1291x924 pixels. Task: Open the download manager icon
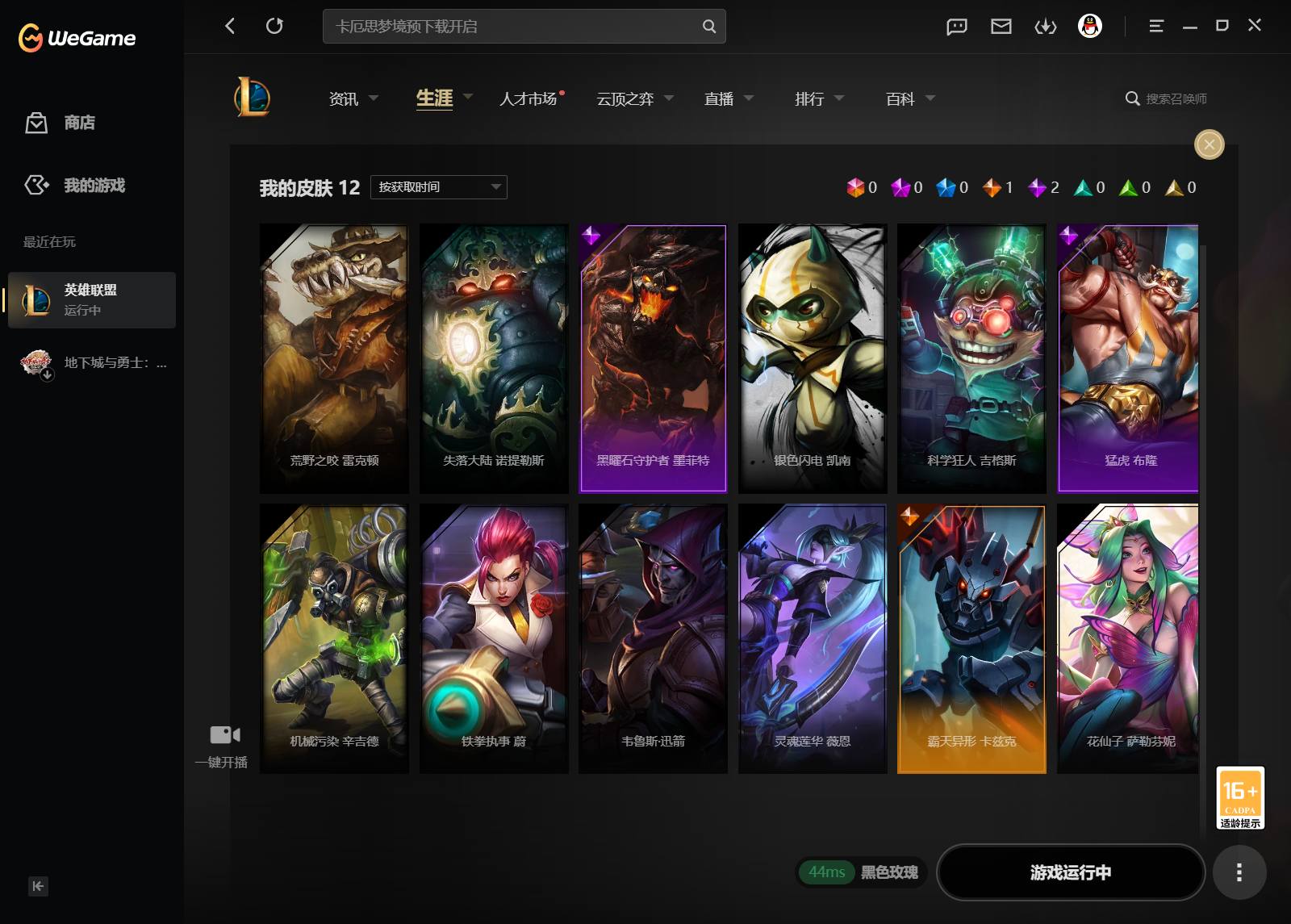pos(1046,27)
